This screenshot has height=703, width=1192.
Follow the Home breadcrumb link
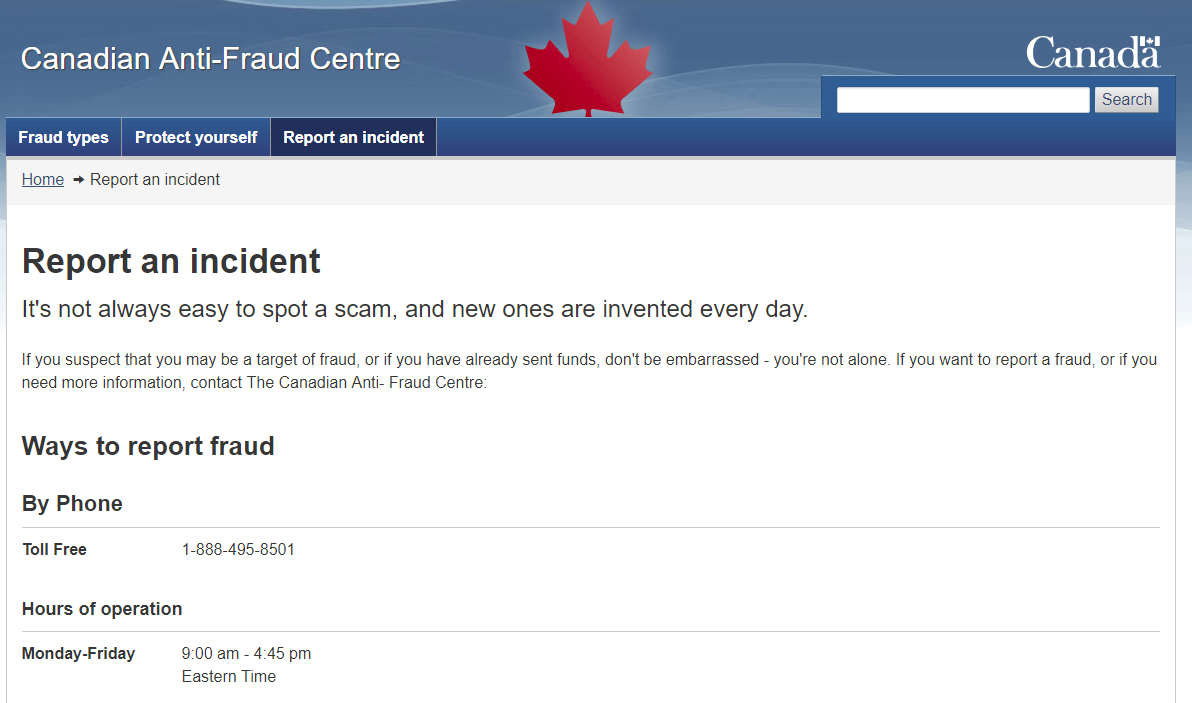(x=43, y=180)
